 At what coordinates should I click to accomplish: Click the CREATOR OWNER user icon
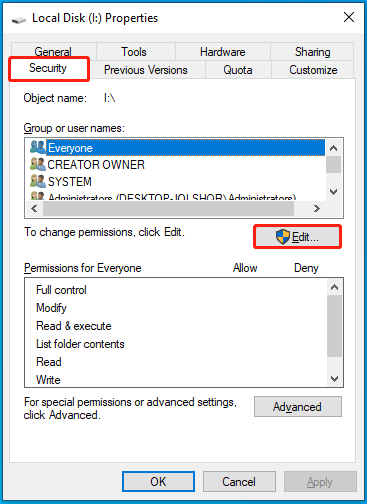[37, 164]
